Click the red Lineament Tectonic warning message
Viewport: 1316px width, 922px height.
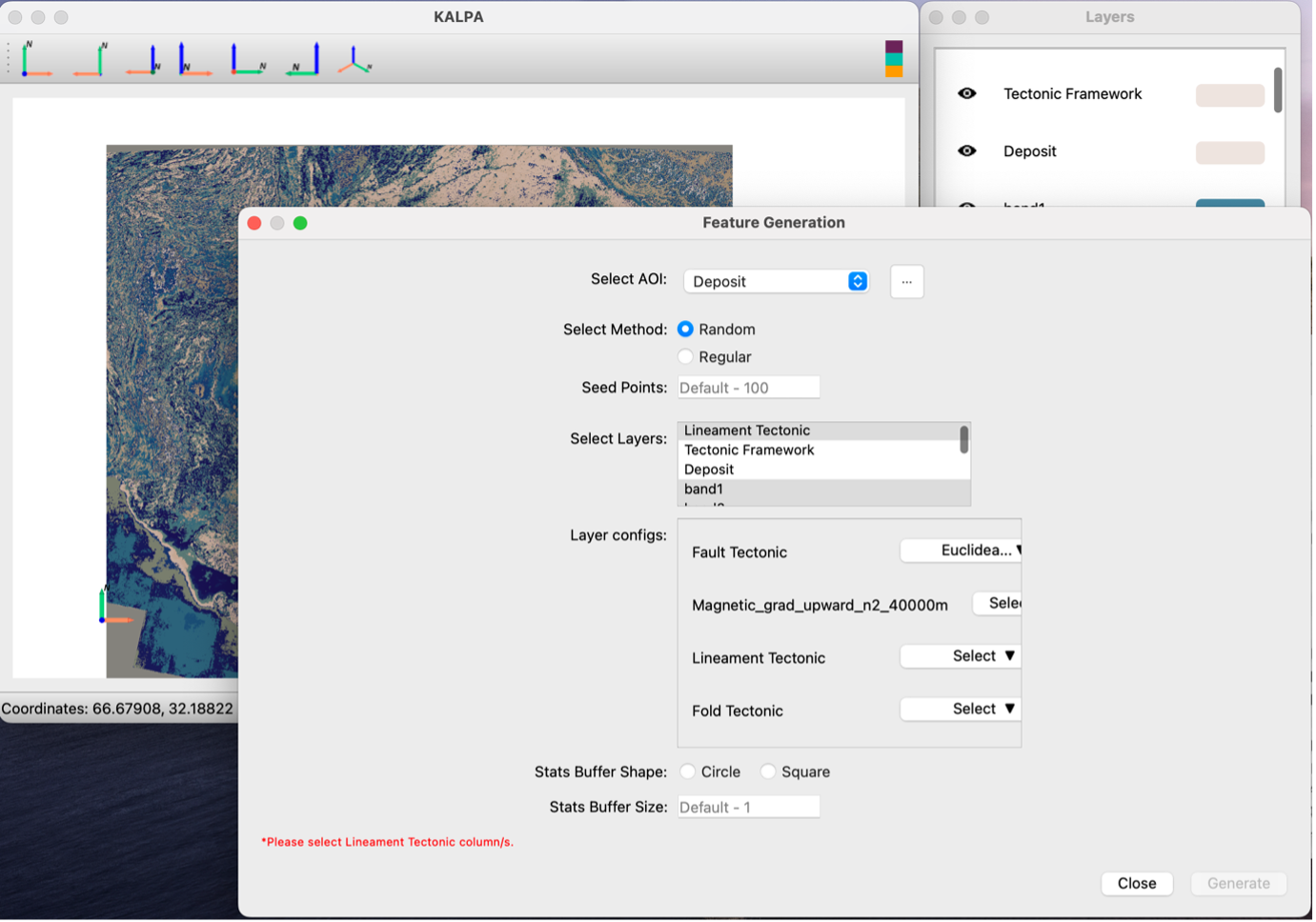[387, 842]
